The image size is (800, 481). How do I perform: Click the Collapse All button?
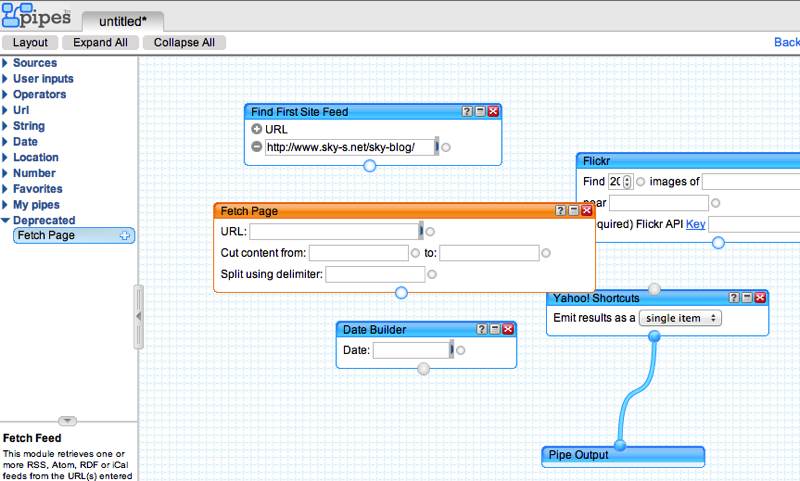point(184,42)
